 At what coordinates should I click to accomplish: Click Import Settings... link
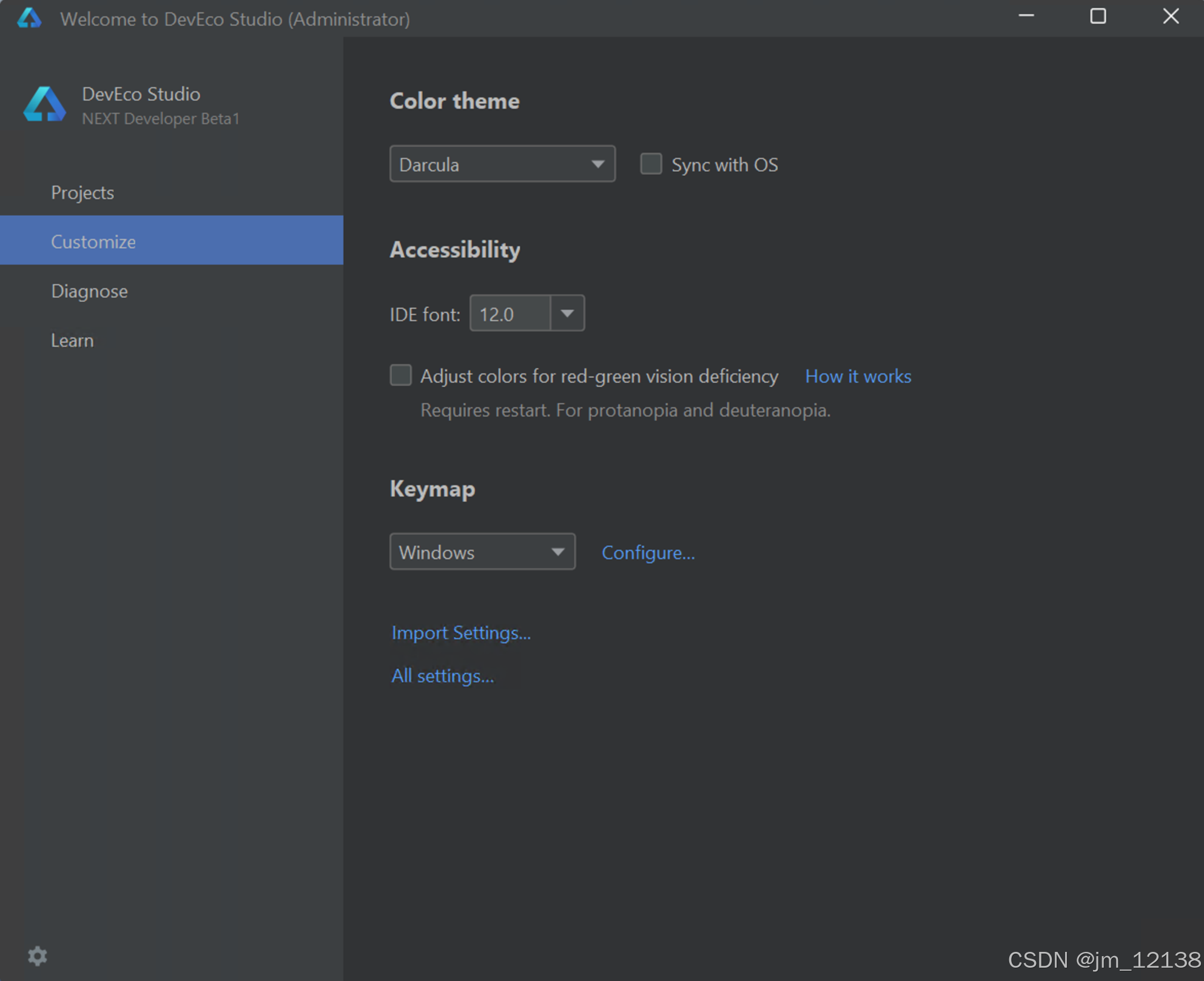tap(461, 633)
